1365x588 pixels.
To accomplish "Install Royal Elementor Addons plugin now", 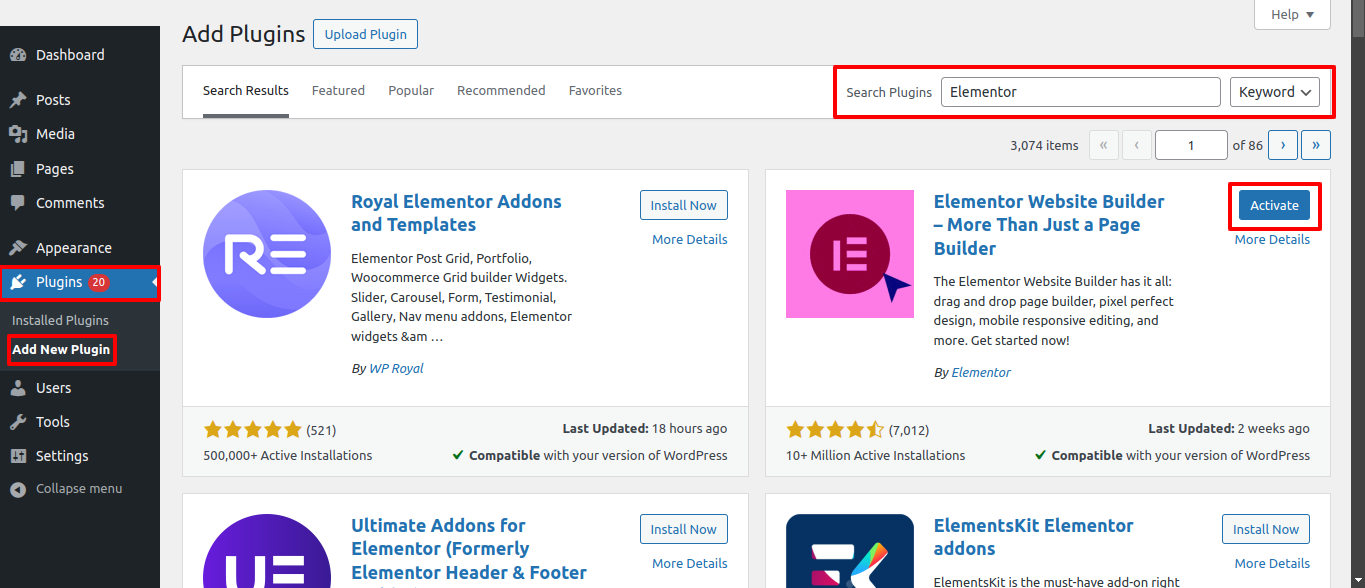I will [x=683, y=205].
